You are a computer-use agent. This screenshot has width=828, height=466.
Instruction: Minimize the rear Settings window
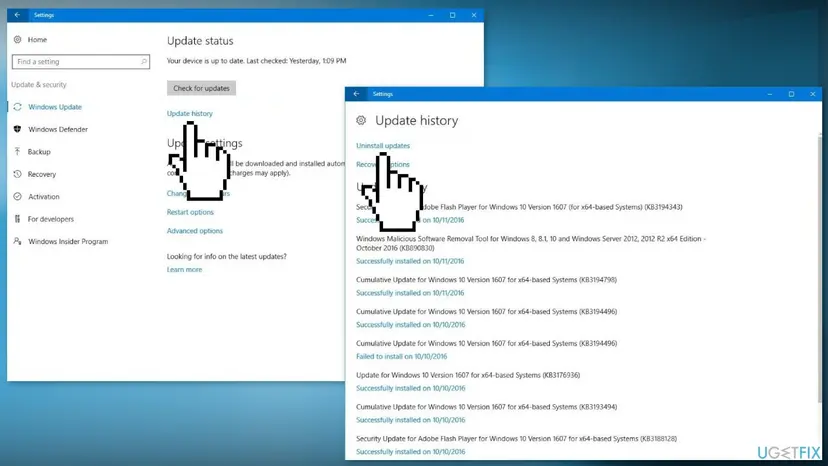click(x=431, y=15)
